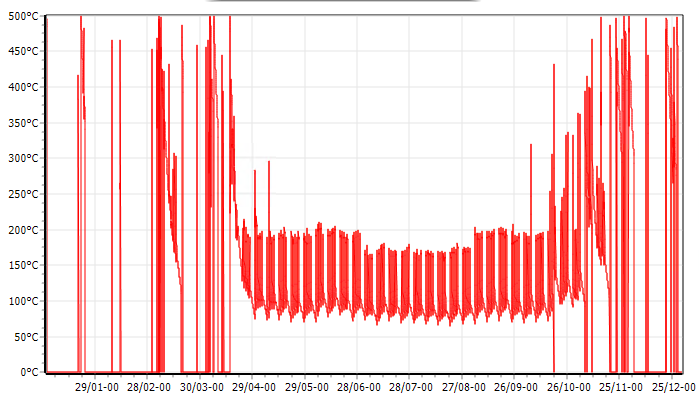
Task: Click the 29/01-00 date label
Action: click(x=97, y=387)
